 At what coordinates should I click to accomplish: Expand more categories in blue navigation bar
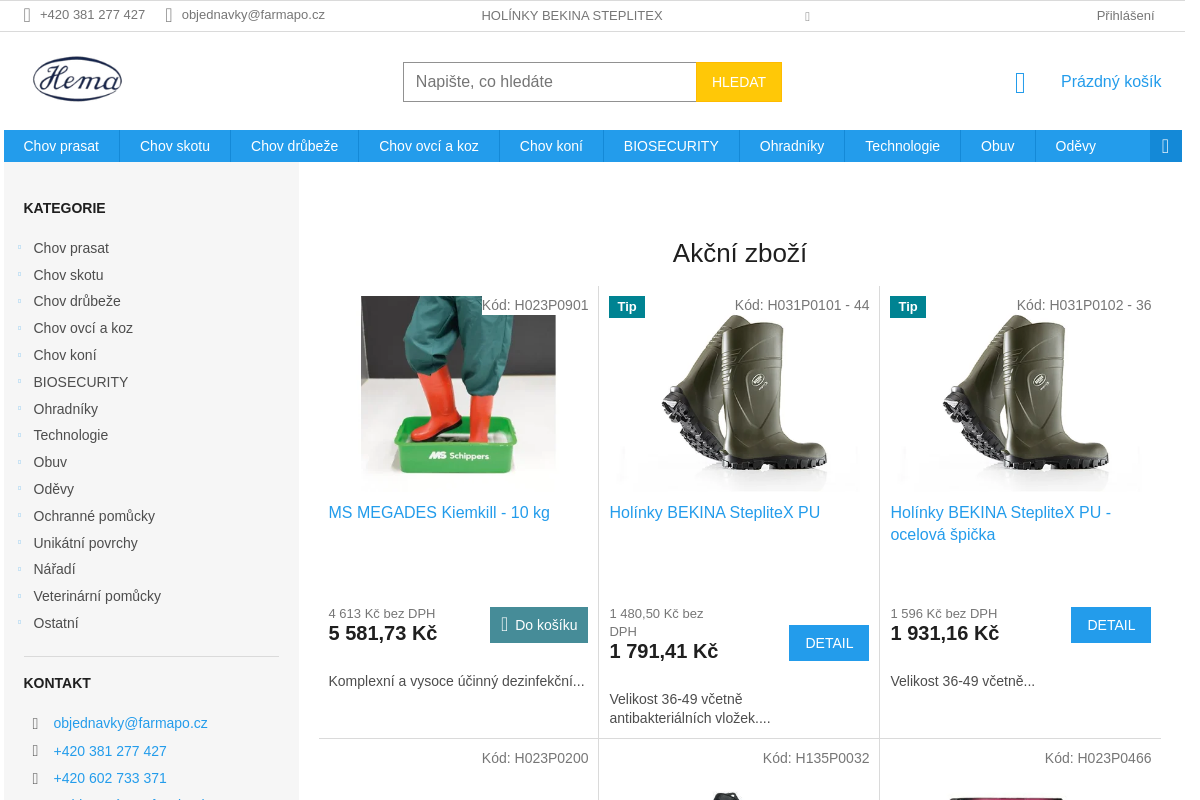point(1165,146)
